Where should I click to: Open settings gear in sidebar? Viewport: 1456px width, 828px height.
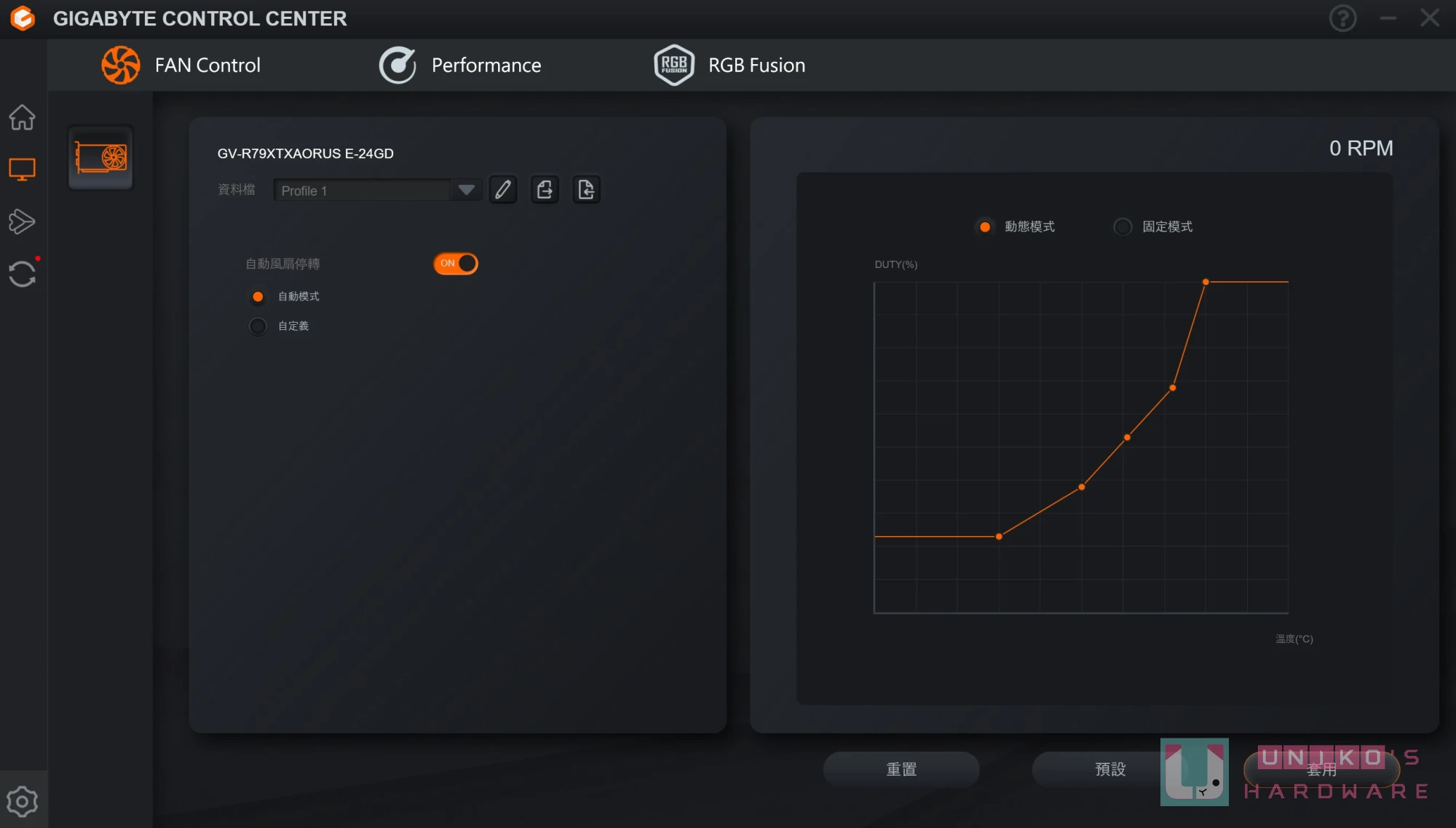coord(22,801)
